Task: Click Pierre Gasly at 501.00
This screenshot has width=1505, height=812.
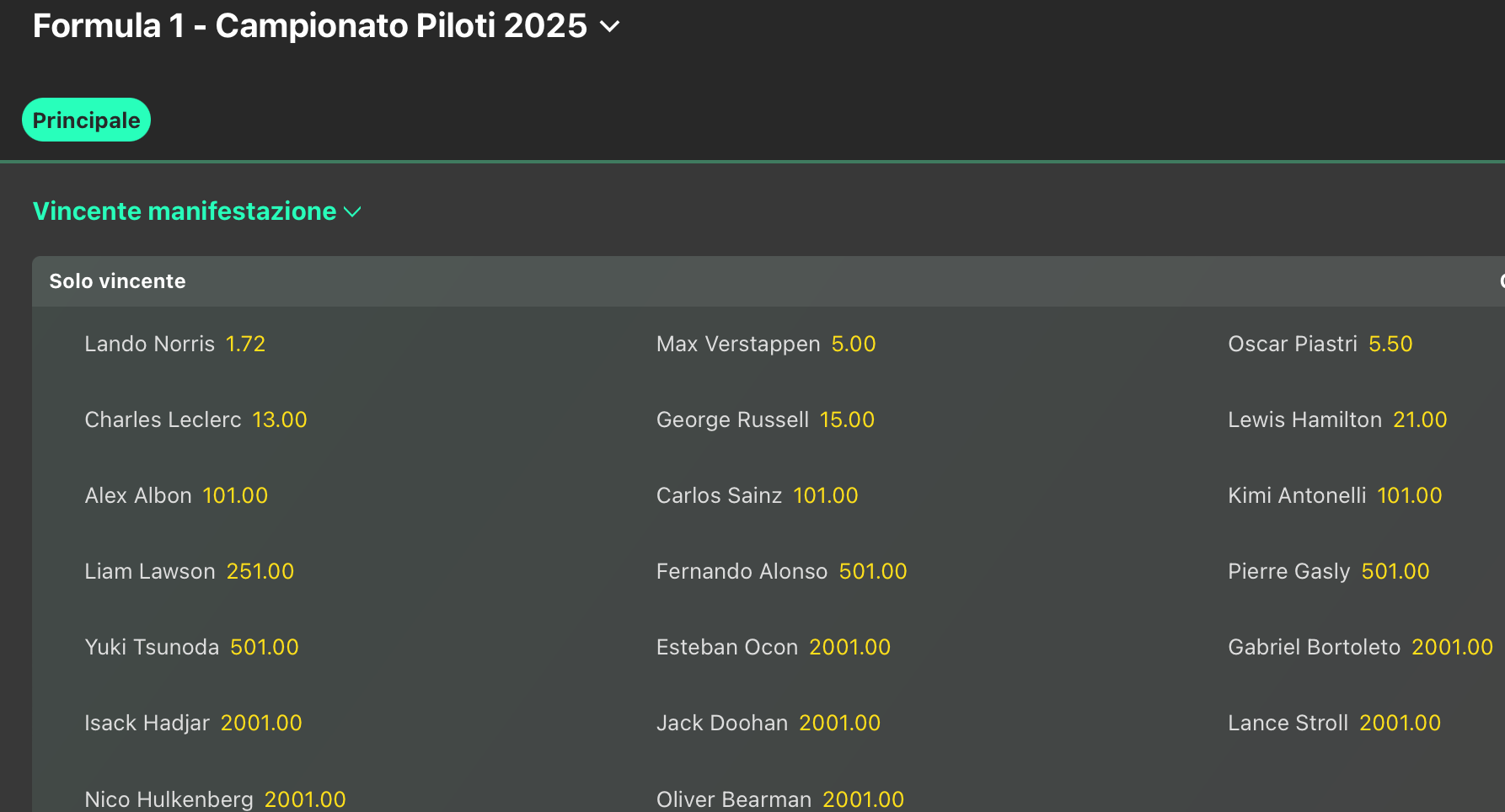Action: pos(1395,572)
